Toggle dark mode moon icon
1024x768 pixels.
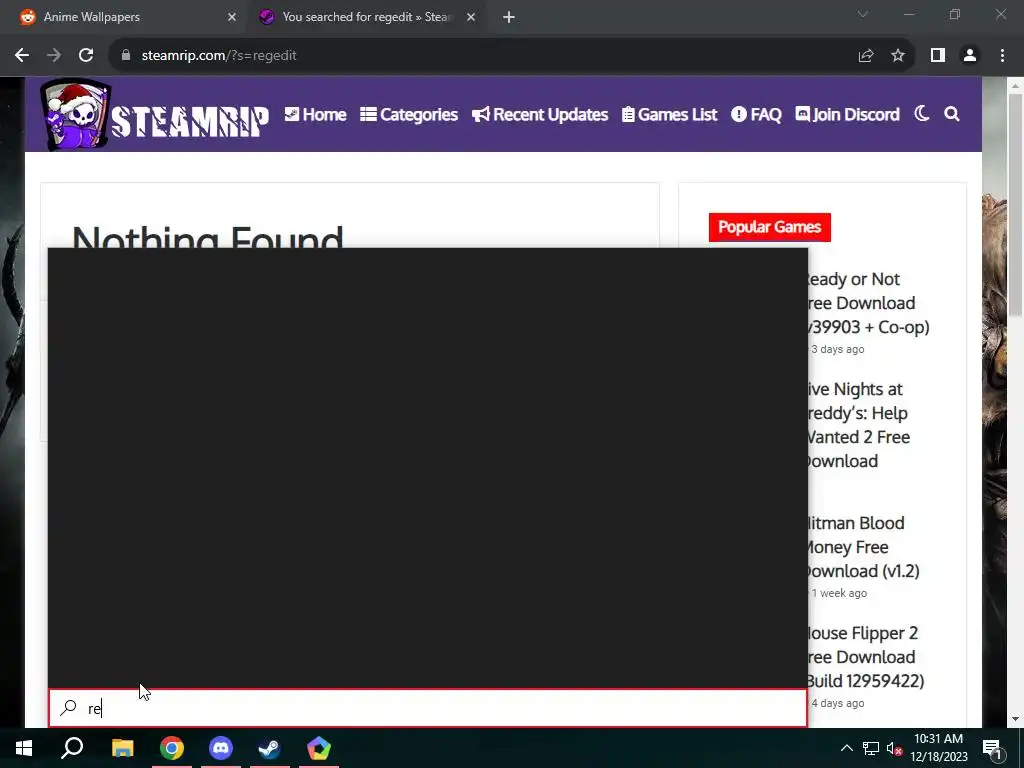click(x=921, y=114)
